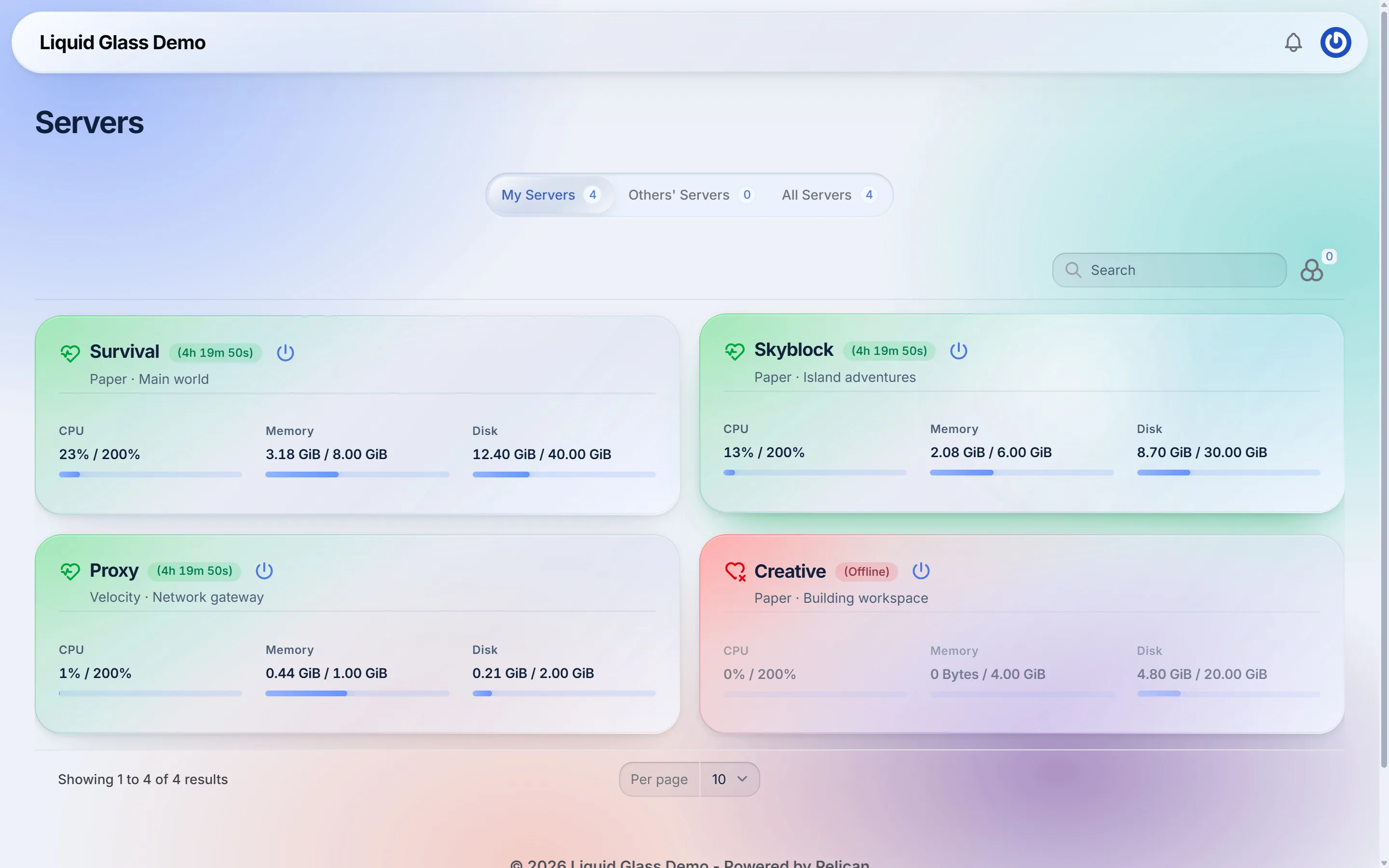1389x868 pixels.
Task: Click the Survival Memory usage bar
Action: tap(357, 475)
